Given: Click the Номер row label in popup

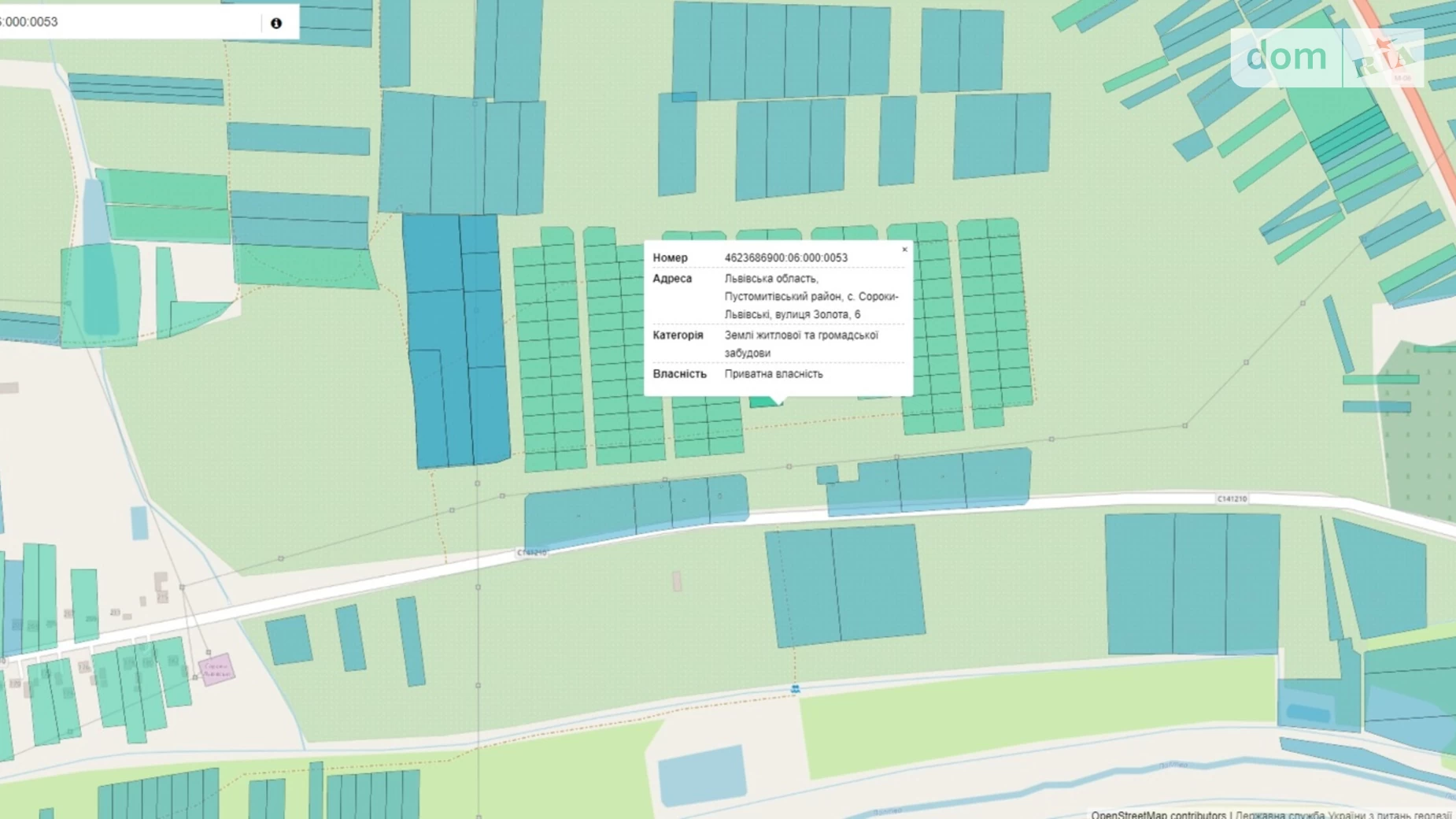Looking at the screenshot, I should point(670,258).
